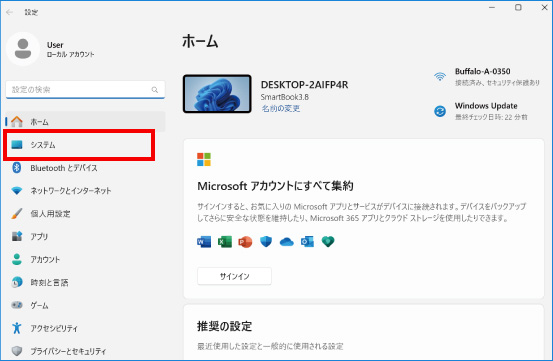Minimize the Settings window
The height and width of the screenshot is (361, 553).
pos(492,7)
